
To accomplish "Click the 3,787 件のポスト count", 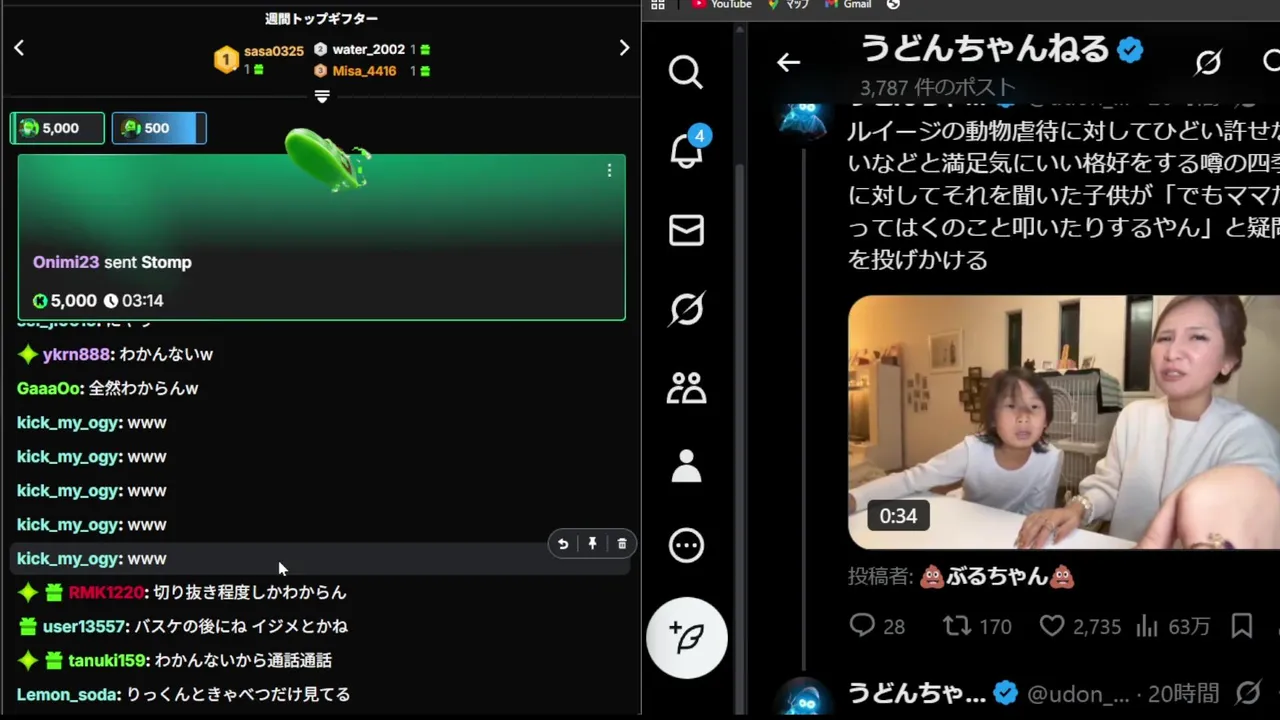I will point(937,88).
